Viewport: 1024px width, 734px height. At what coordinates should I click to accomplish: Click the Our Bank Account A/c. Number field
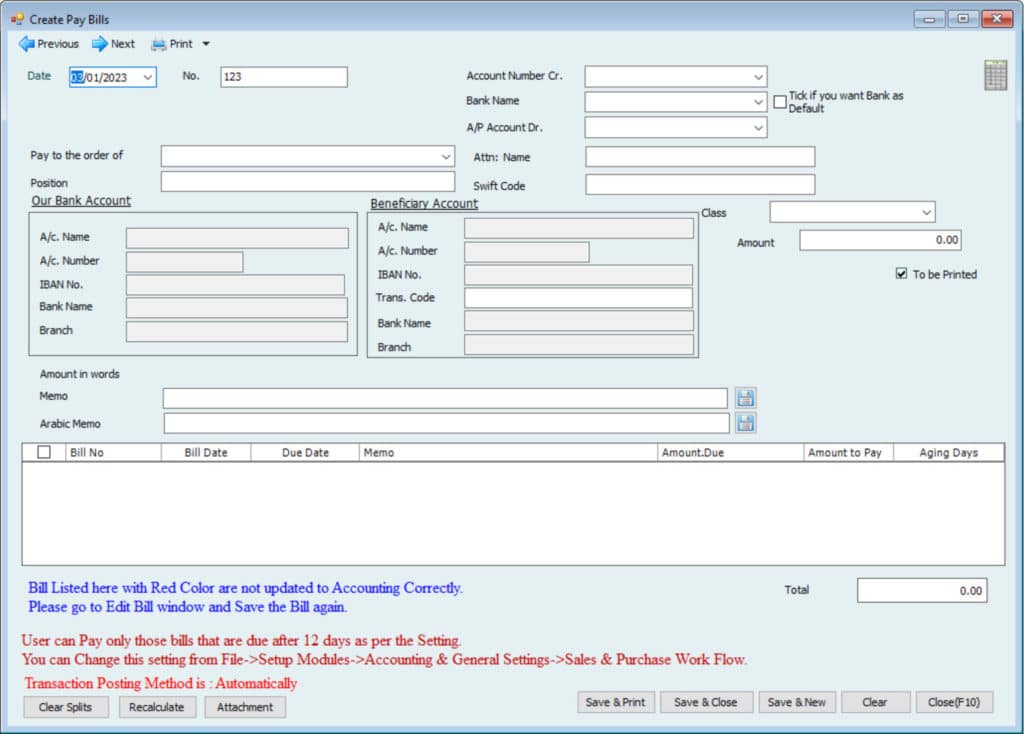click(184, 262)
